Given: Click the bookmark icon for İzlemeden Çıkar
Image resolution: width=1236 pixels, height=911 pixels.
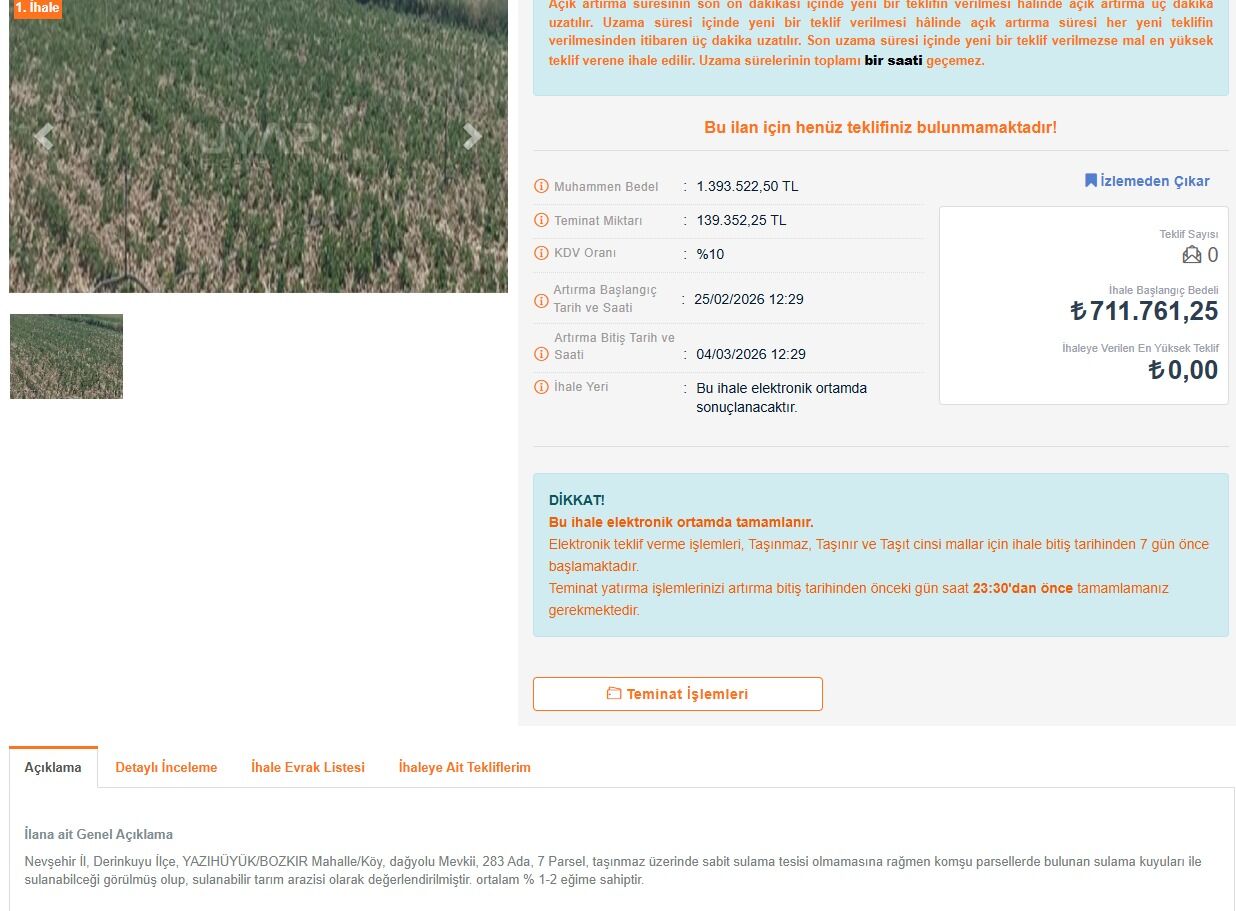Looking at the screenshot, I should tap(1091, 181).
